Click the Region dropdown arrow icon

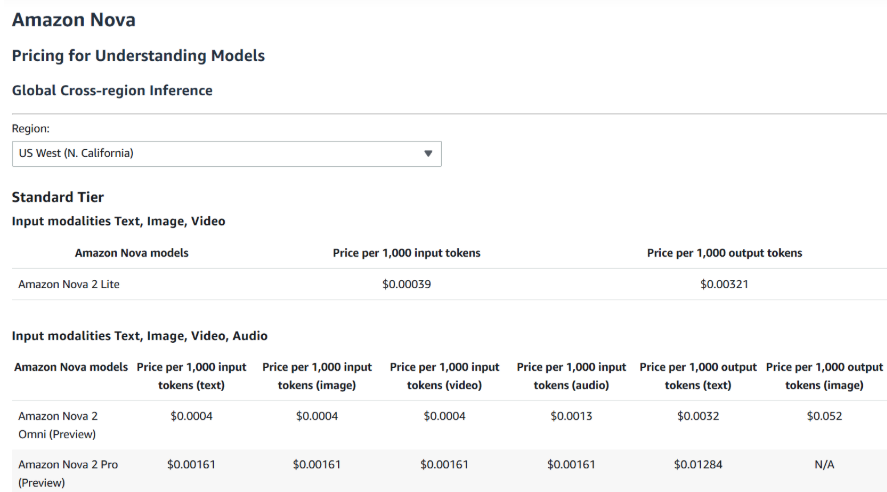[x=428, y=153]
